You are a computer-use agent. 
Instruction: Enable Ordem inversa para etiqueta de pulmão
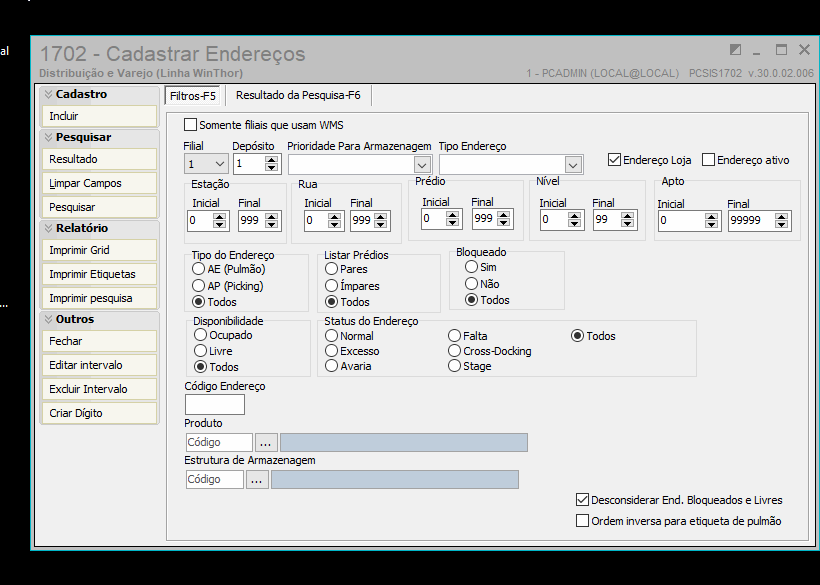(582, 521)
